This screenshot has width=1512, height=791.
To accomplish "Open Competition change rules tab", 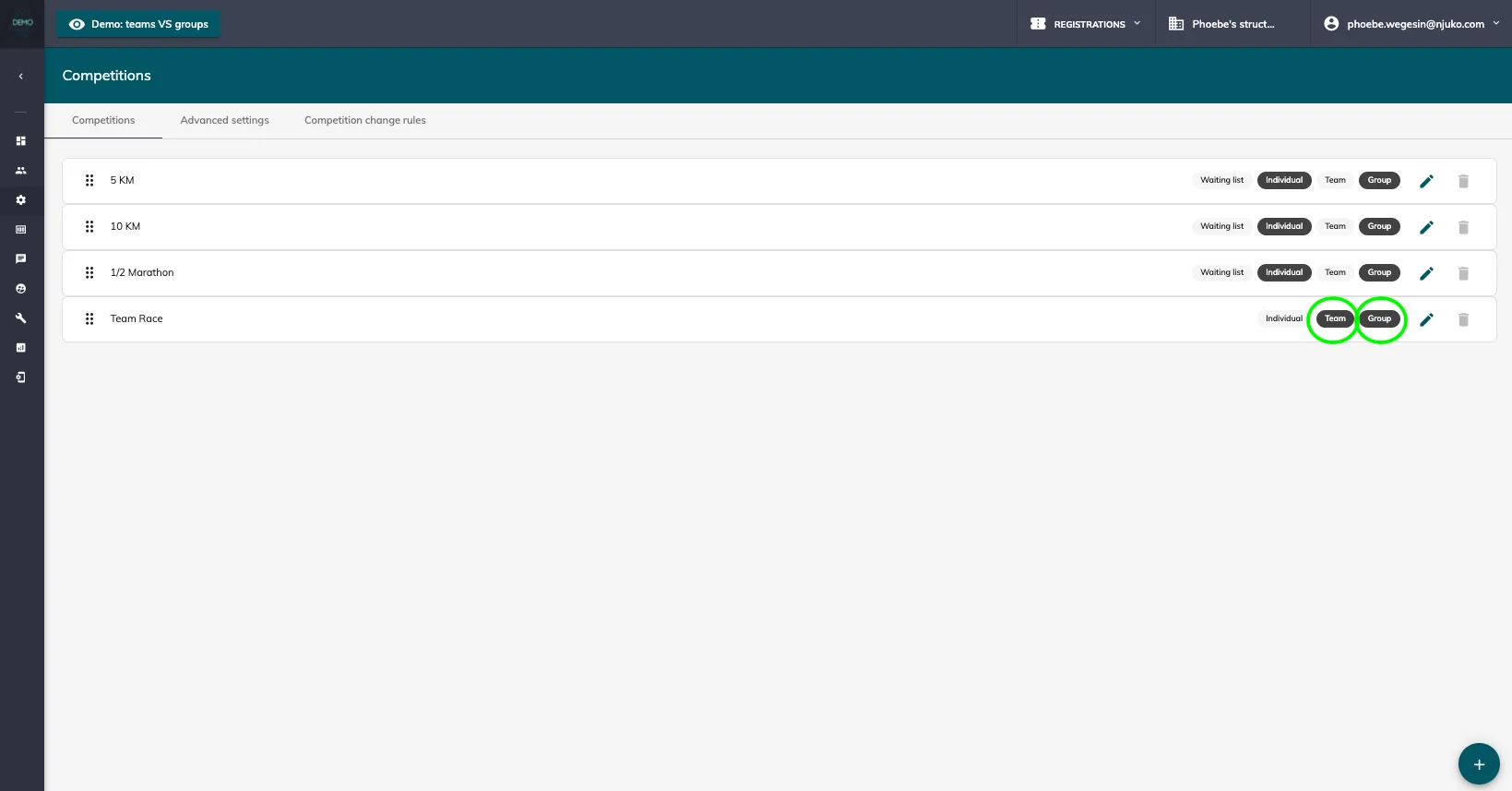I will pyautogui.click(x=365, y=121).
